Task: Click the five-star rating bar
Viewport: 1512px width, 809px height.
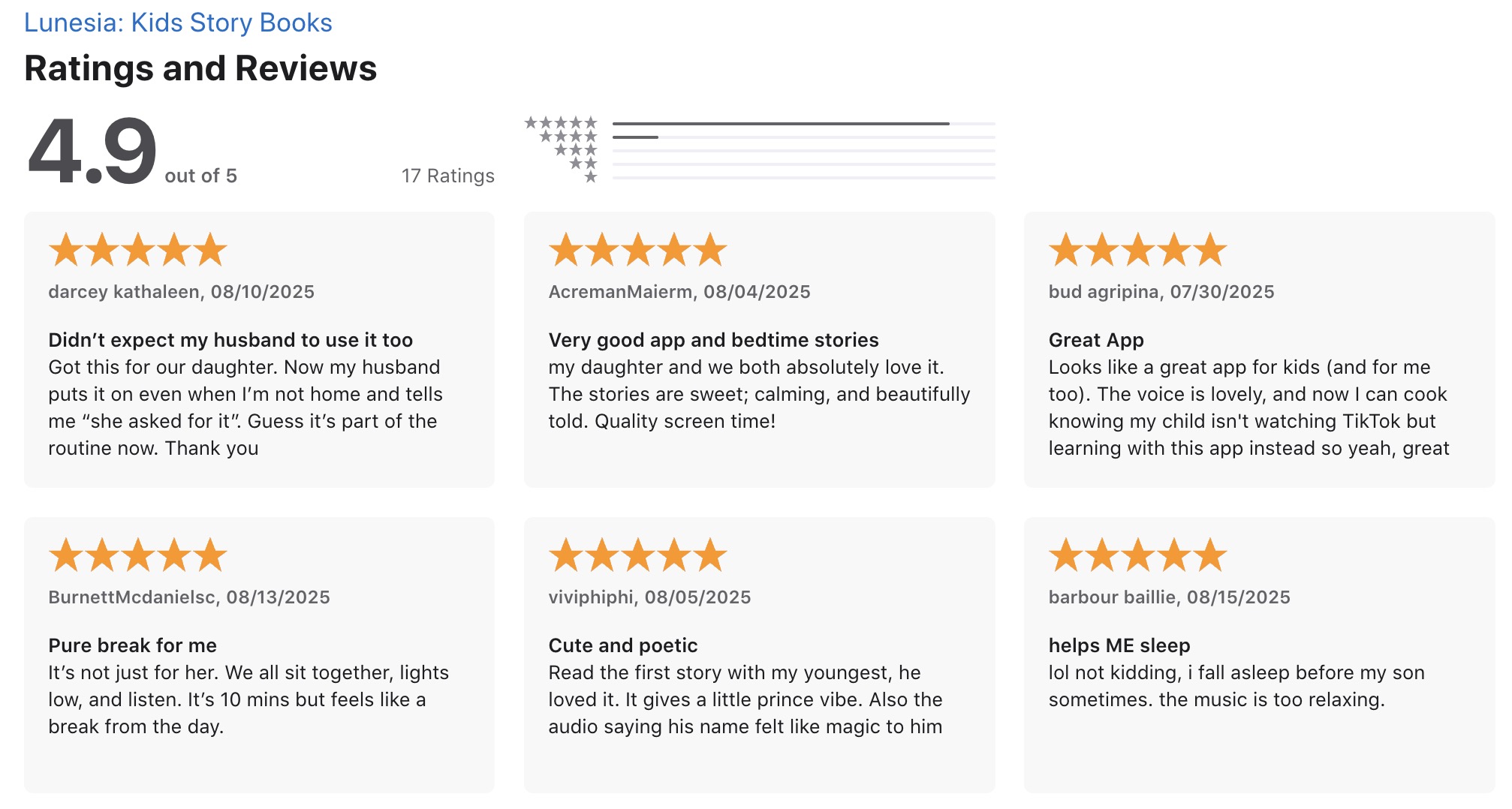Action: pyautogui.click(x=803, y=123)
